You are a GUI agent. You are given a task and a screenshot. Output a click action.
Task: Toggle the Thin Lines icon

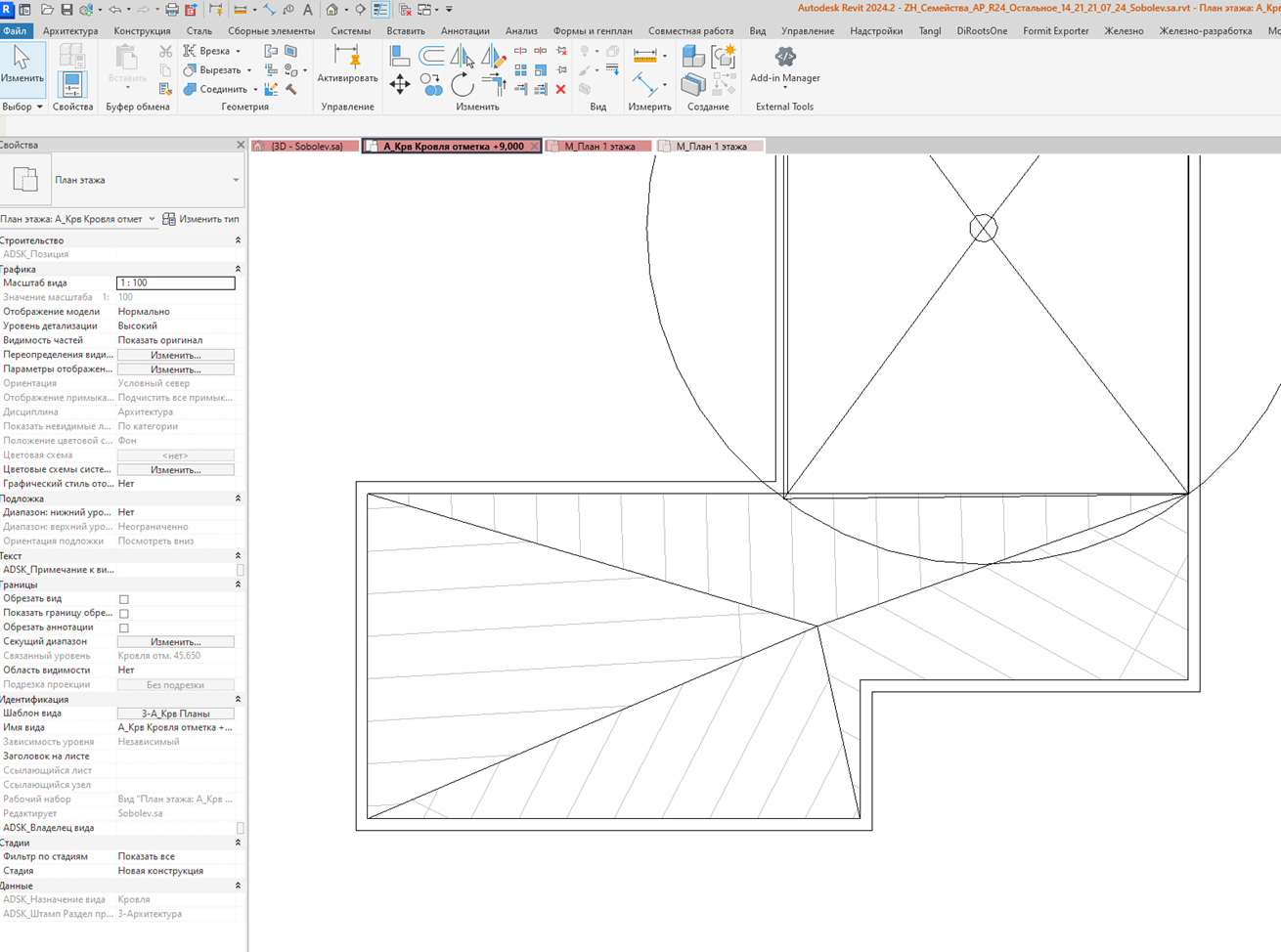(x=380, y=10)
